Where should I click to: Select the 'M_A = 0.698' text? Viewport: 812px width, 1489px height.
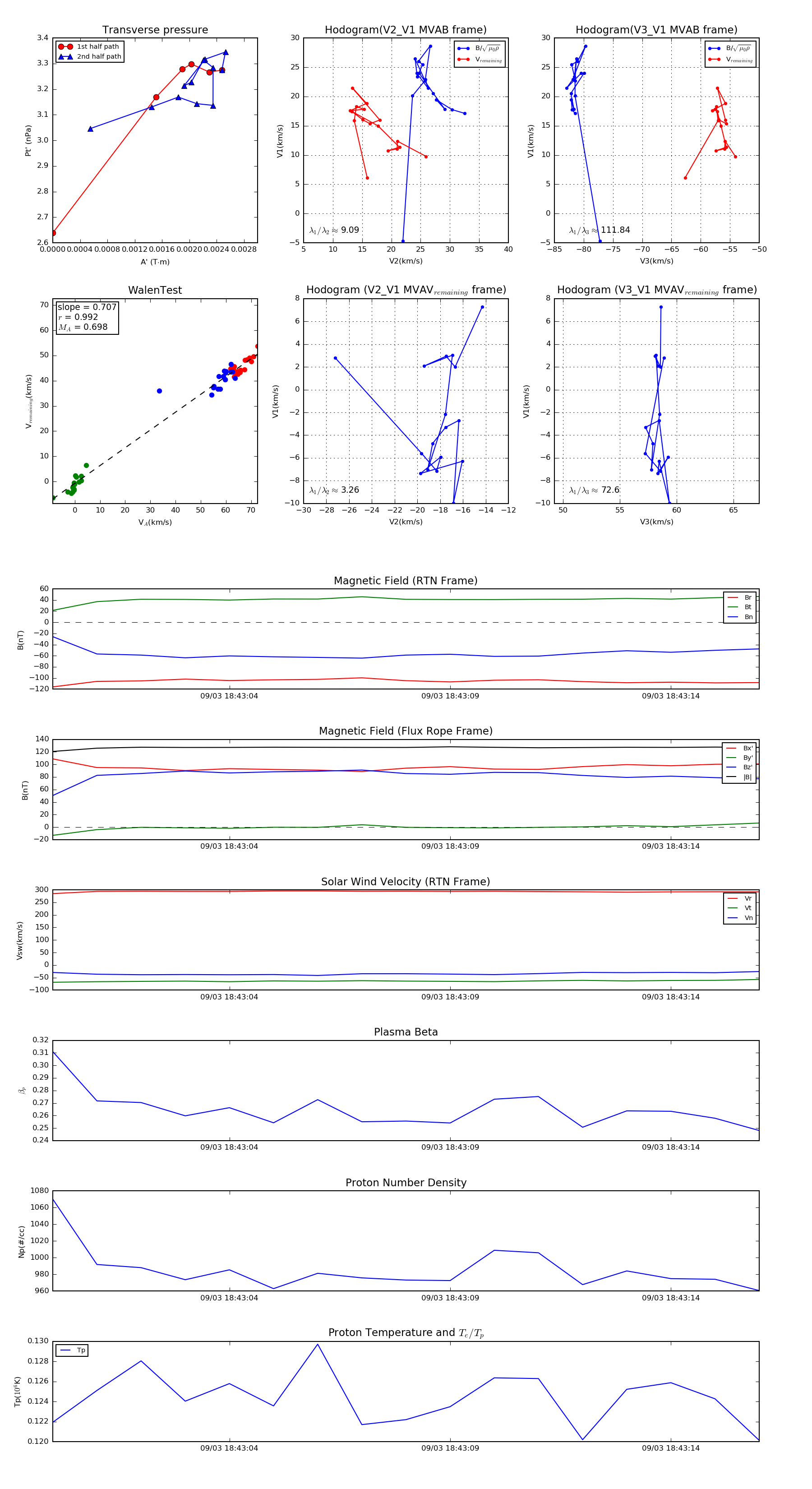click(83, 327)
